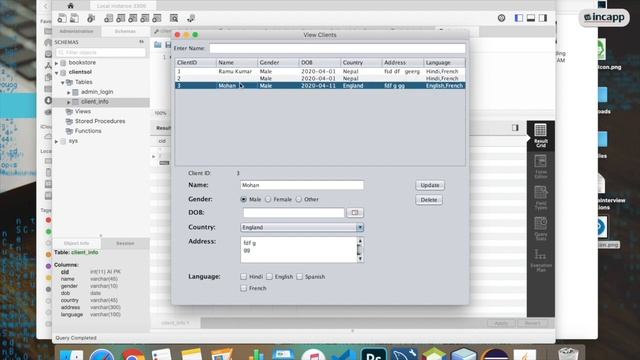Click into the Name field containing Mohan
Screen dimensions: 640x360
tap(302, 185)
